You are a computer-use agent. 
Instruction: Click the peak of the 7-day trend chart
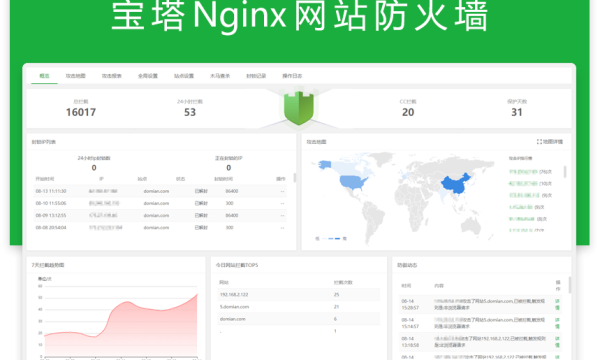(197, 294)
